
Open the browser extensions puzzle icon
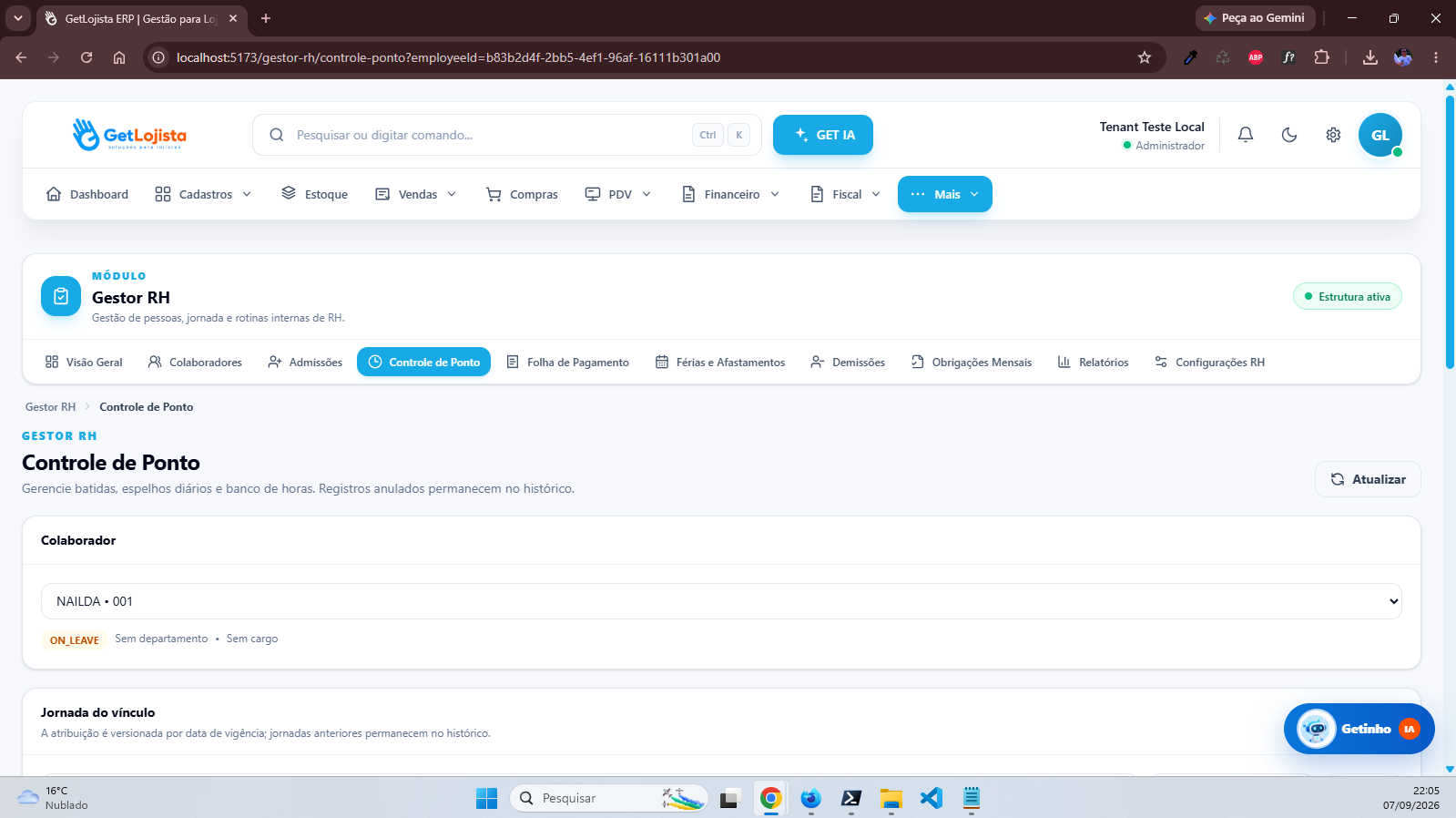(x=1321, y=57)
